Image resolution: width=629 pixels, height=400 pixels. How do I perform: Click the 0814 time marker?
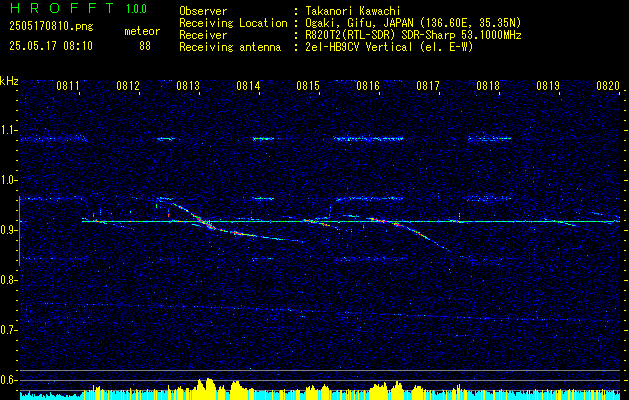click(248, 85)
